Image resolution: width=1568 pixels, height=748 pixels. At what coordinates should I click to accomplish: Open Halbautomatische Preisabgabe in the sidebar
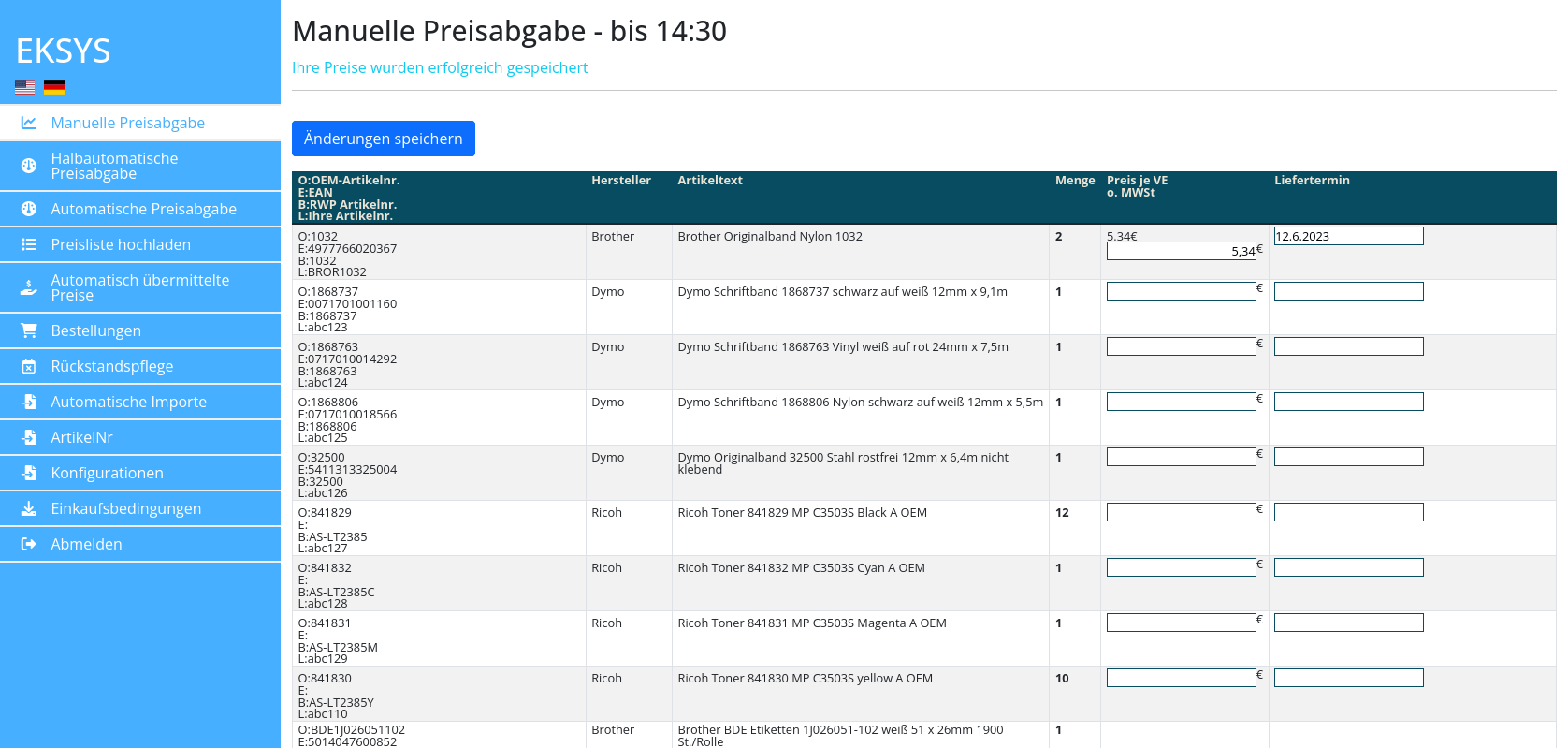114,166
